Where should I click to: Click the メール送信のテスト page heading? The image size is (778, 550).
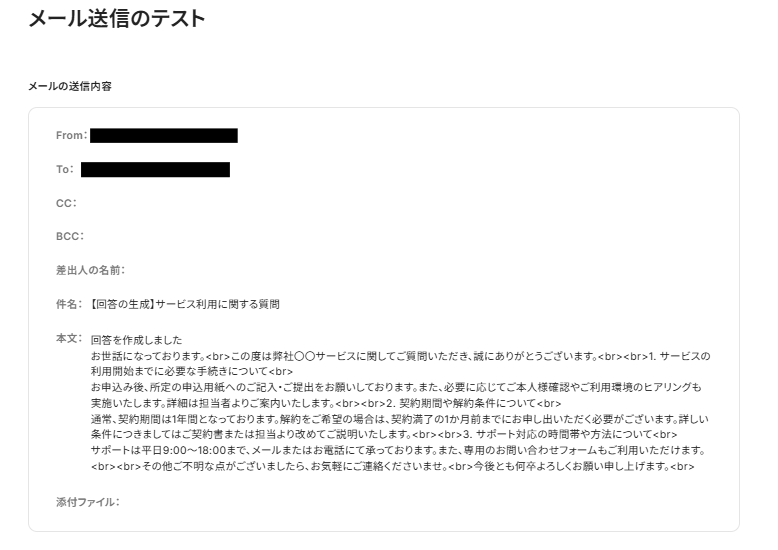[x=117, y=18]
